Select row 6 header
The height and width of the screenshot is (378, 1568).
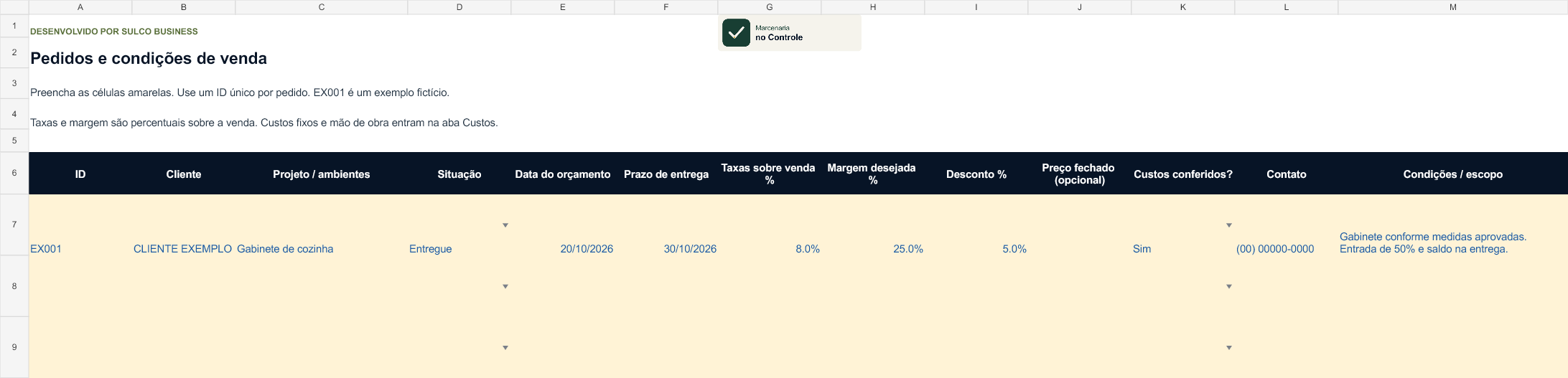coord(14,173)
